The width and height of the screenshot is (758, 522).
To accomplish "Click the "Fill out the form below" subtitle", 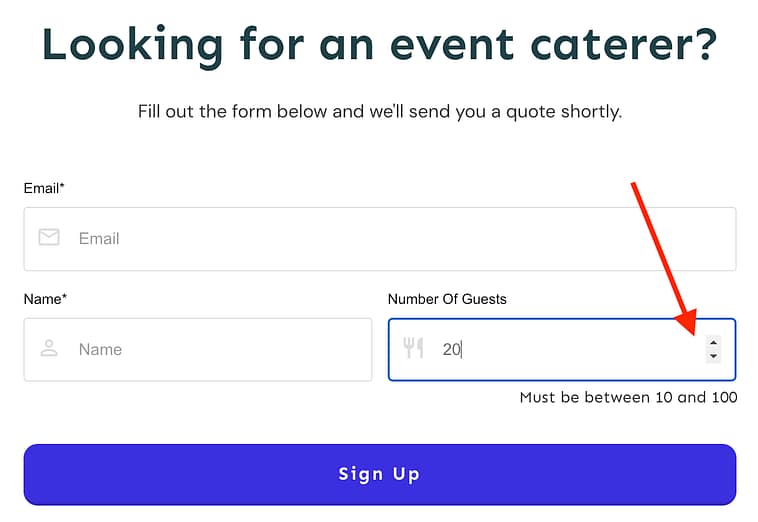I will pos(379,111).
